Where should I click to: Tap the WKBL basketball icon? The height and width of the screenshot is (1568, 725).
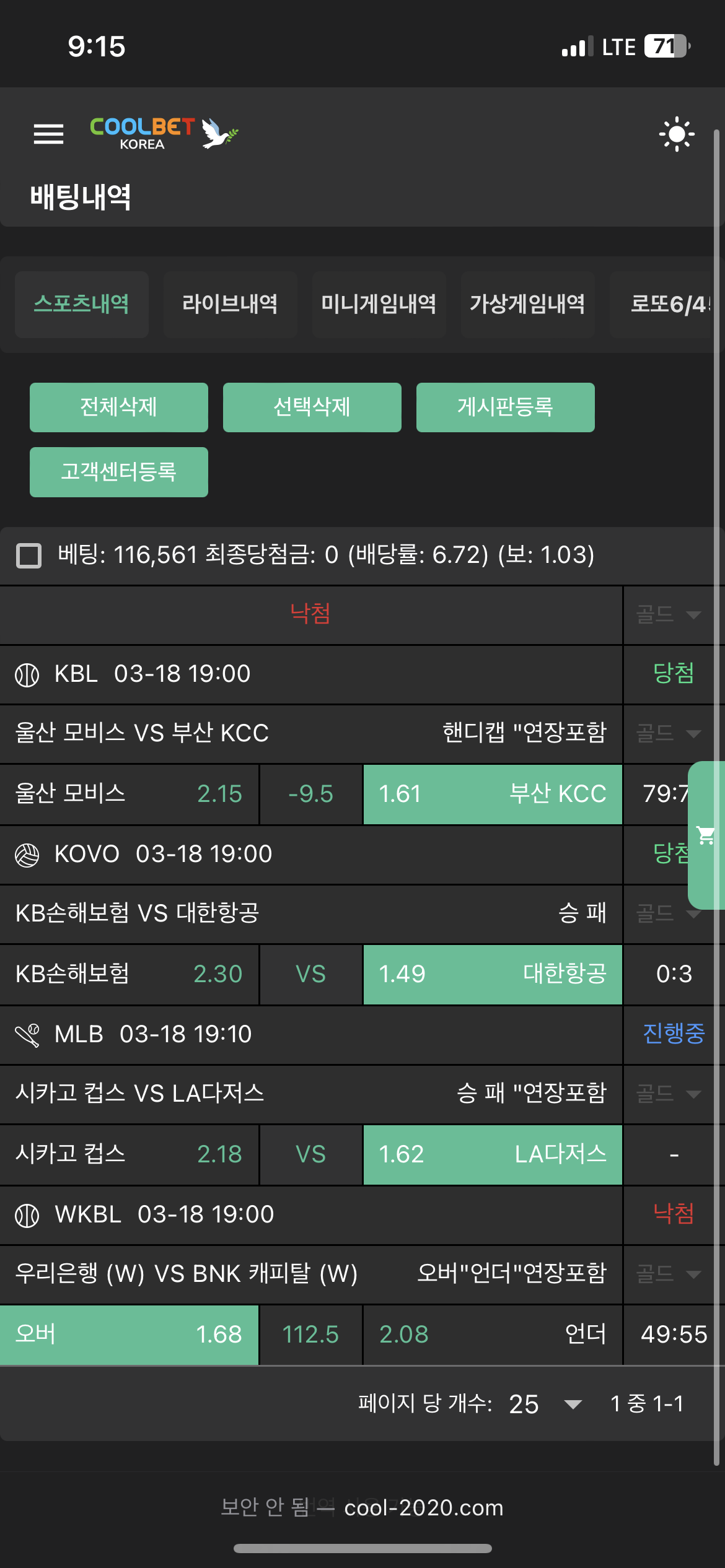[x=27, y=1215]
